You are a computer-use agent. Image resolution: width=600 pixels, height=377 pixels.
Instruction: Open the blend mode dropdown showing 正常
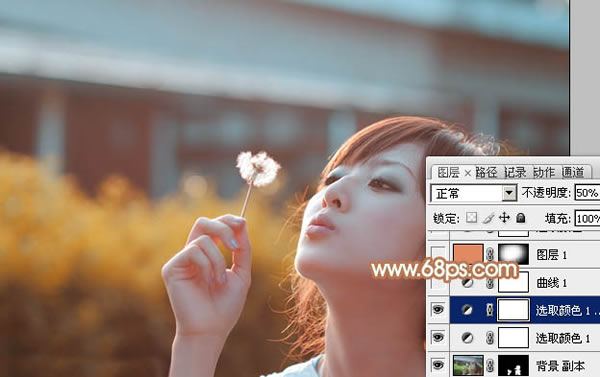click(474, 193)
